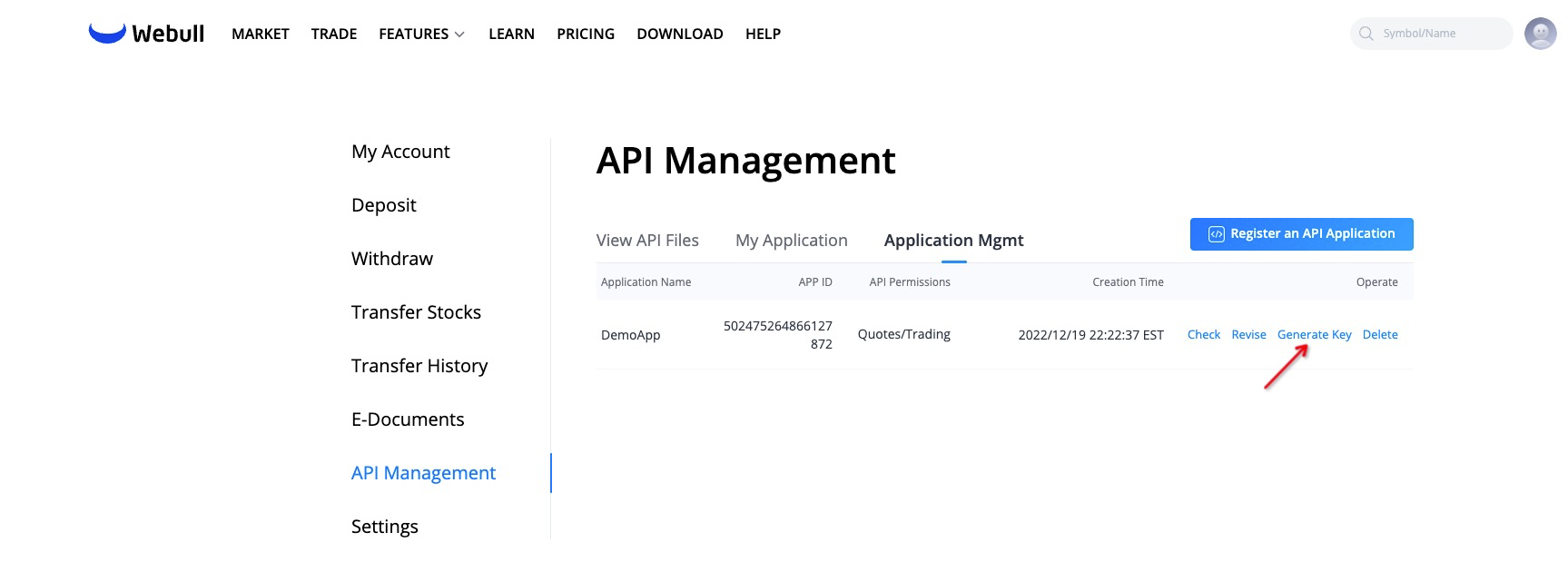Image resolution: width=1568 pixels, height=572 pixels.
Task: Open the MARKET menu item
Action: (260, 34)
